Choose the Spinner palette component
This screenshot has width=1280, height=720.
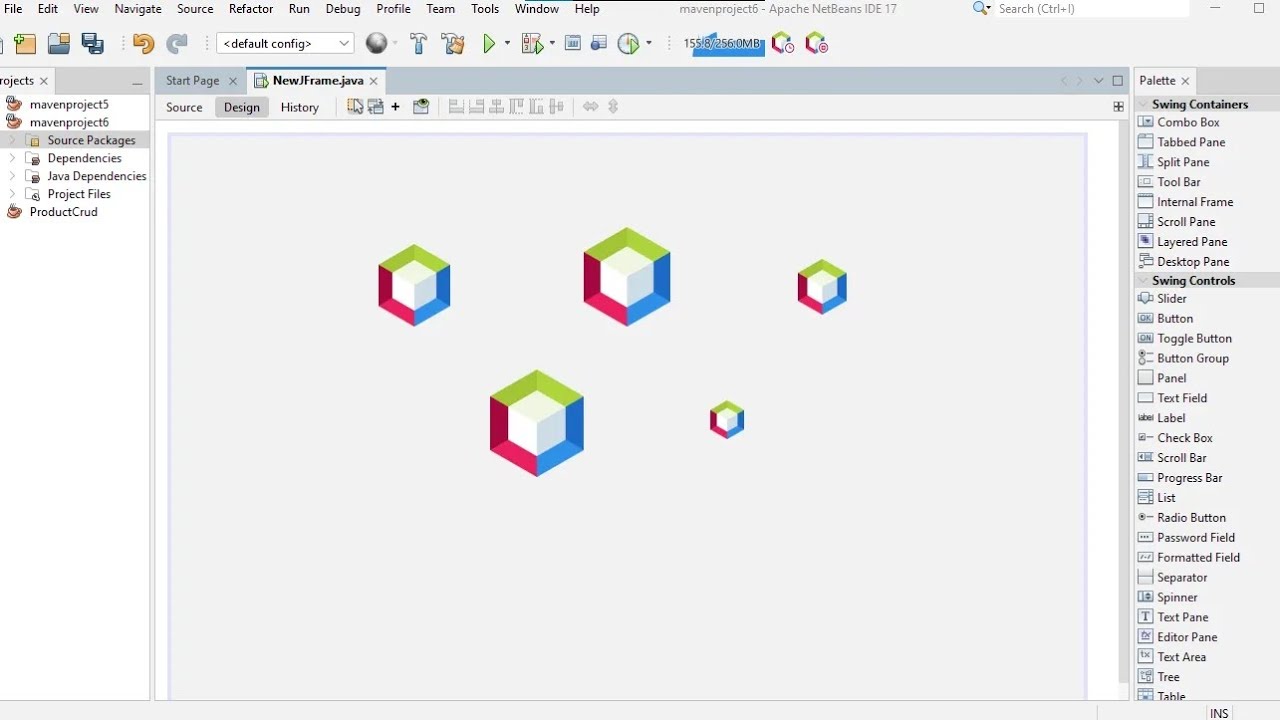1176,597
